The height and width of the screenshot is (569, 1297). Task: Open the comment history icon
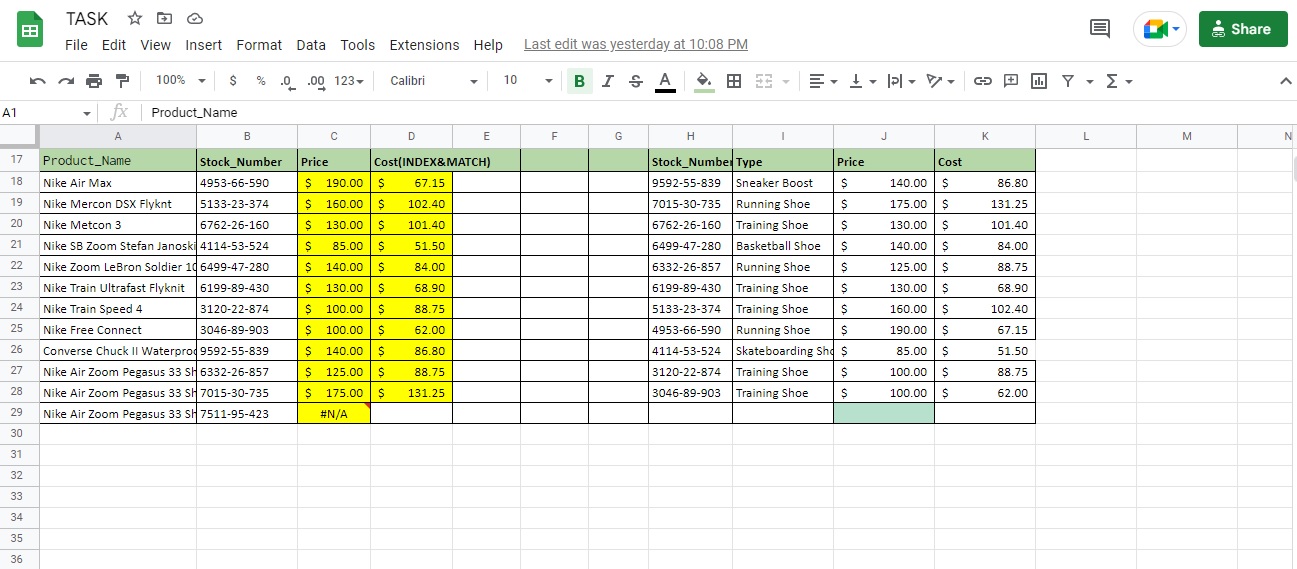point(1100,29)
